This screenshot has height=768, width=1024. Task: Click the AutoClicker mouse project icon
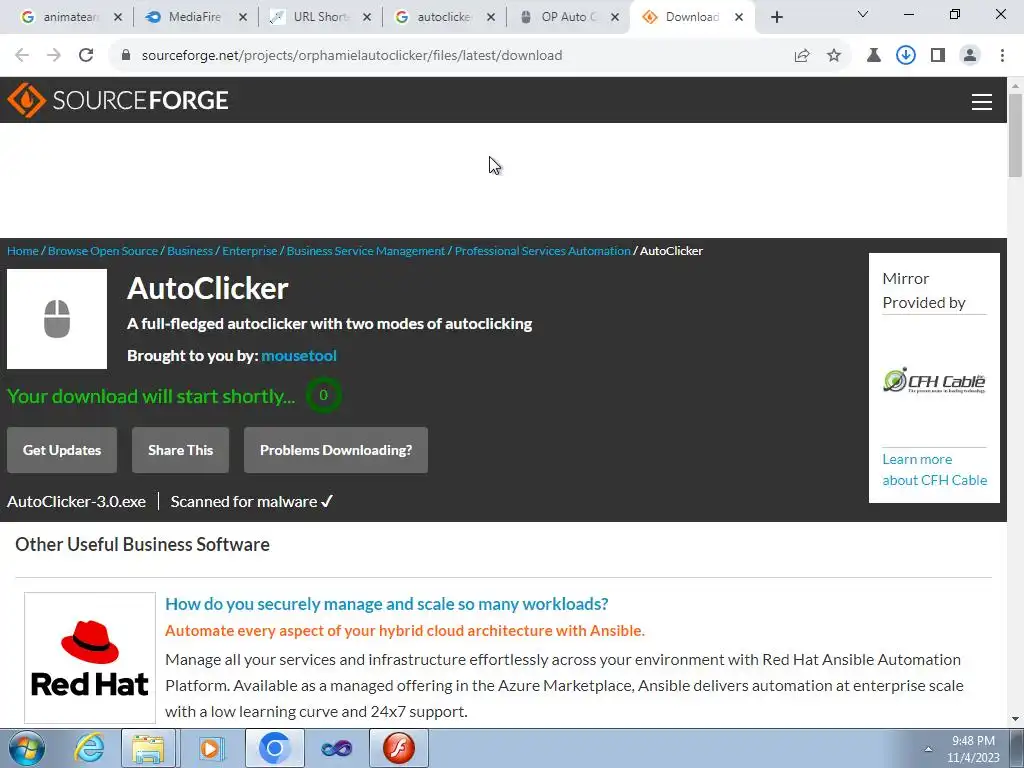[57, 319]
